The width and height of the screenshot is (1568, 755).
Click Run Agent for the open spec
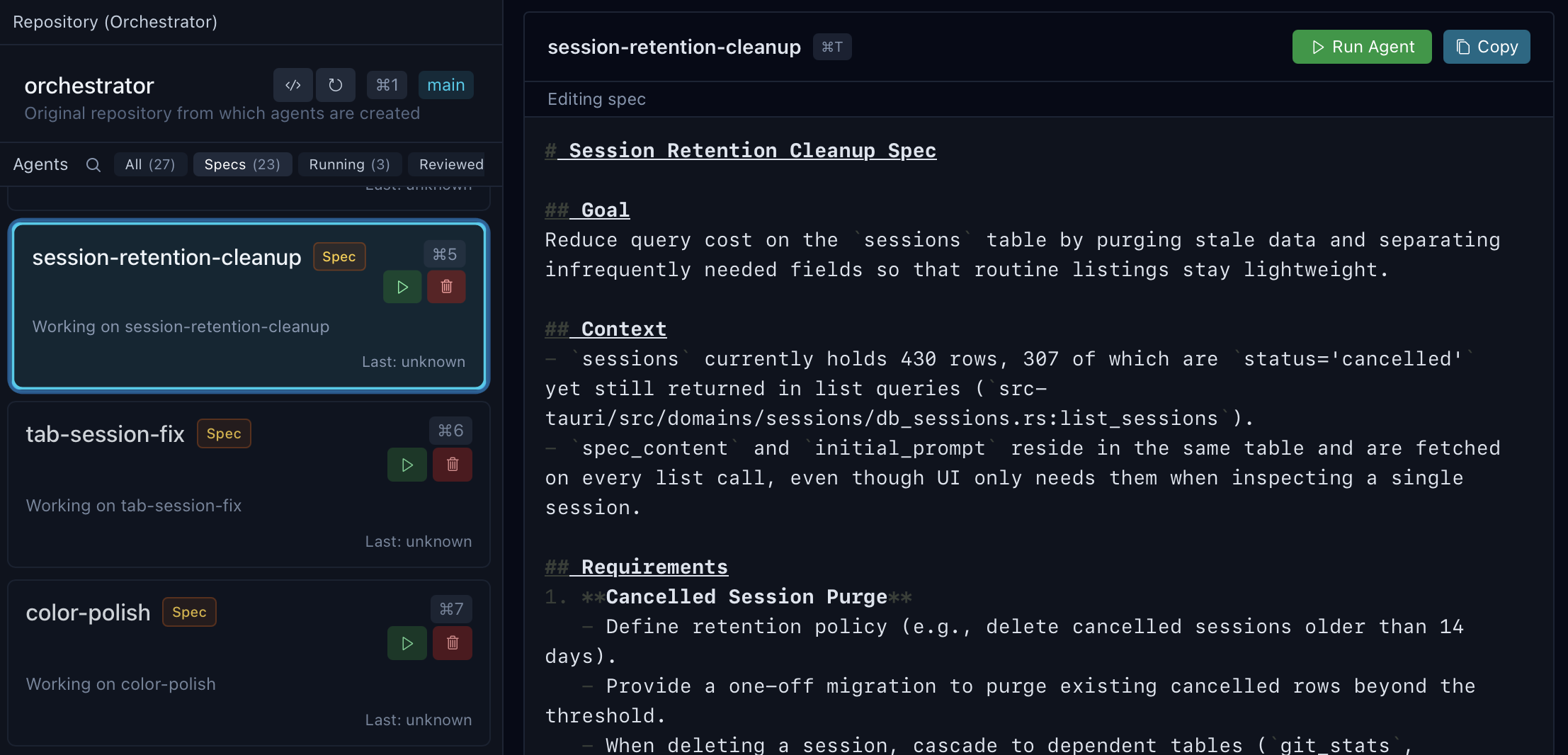pyautogui.click(x=1361, y=47)
